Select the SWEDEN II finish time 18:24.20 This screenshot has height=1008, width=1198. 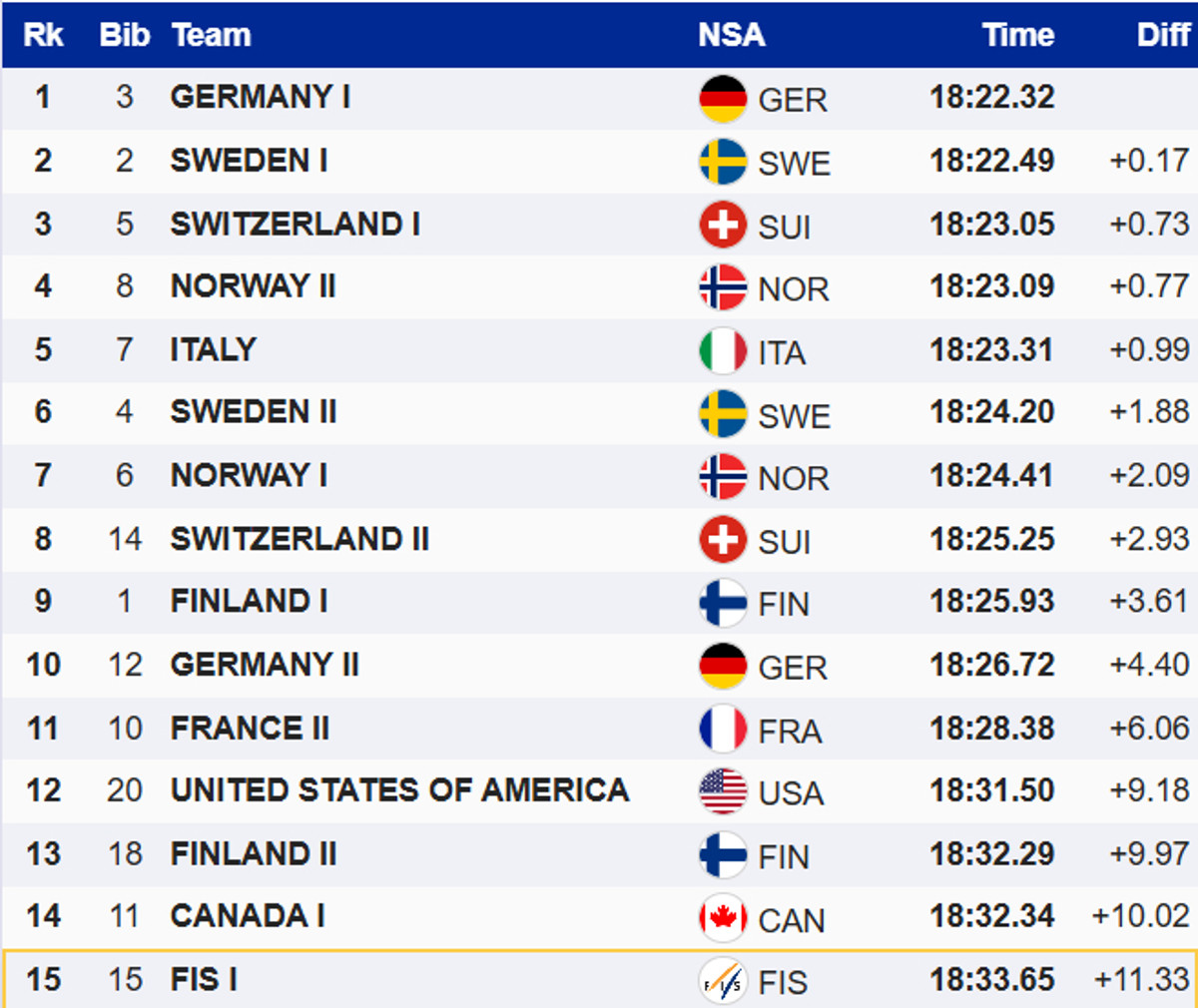point(991,412)
